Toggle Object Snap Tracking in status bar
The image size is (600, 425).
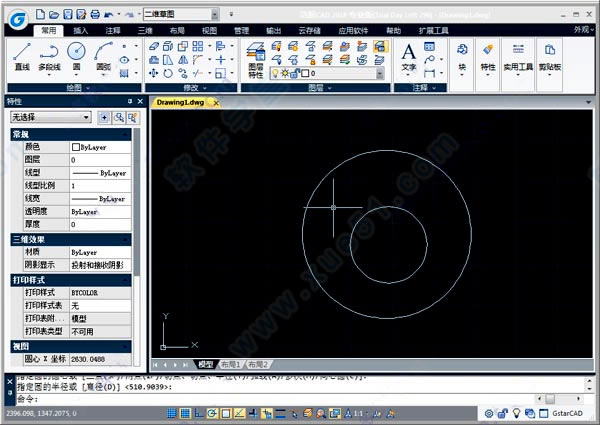(239, 413)
